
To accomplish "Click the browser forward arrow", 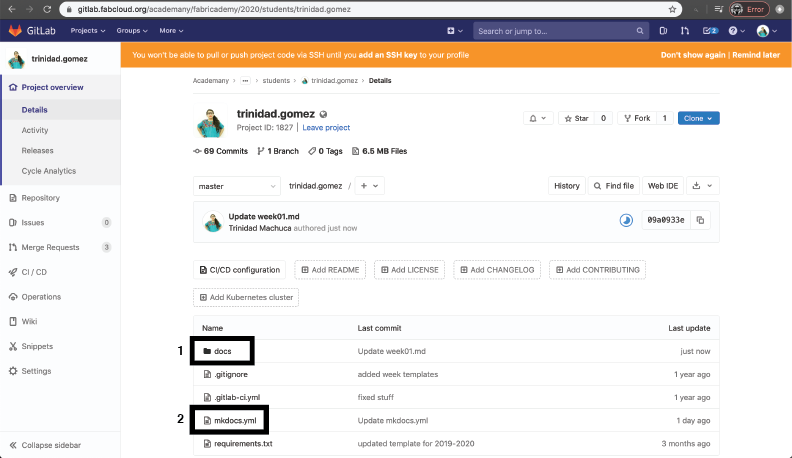I will (29, 9).
